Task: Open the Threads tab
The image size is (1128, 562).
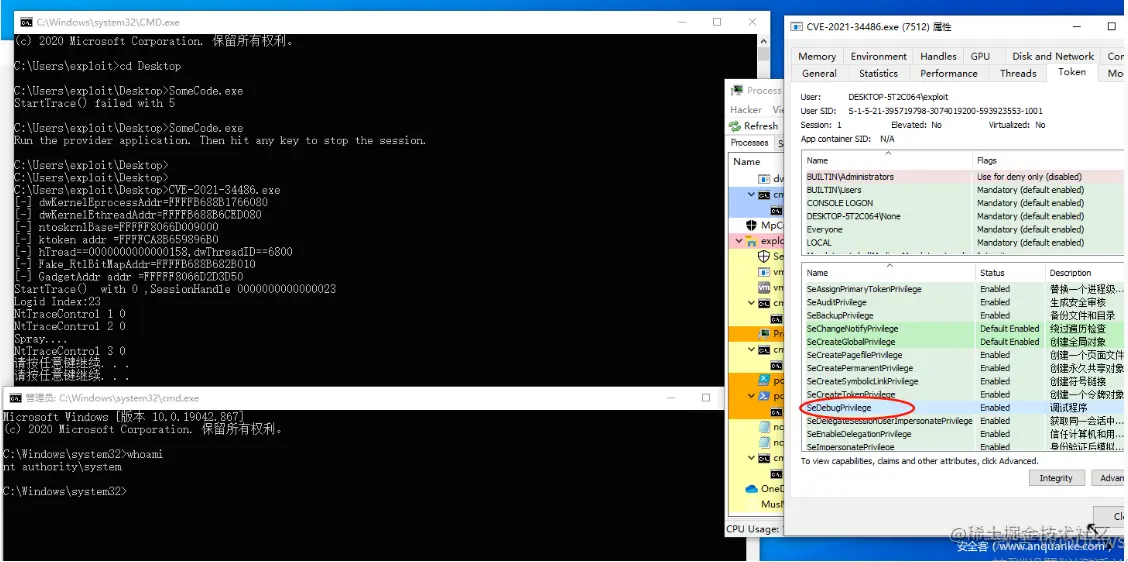Action: click(x=1018, y=73)
